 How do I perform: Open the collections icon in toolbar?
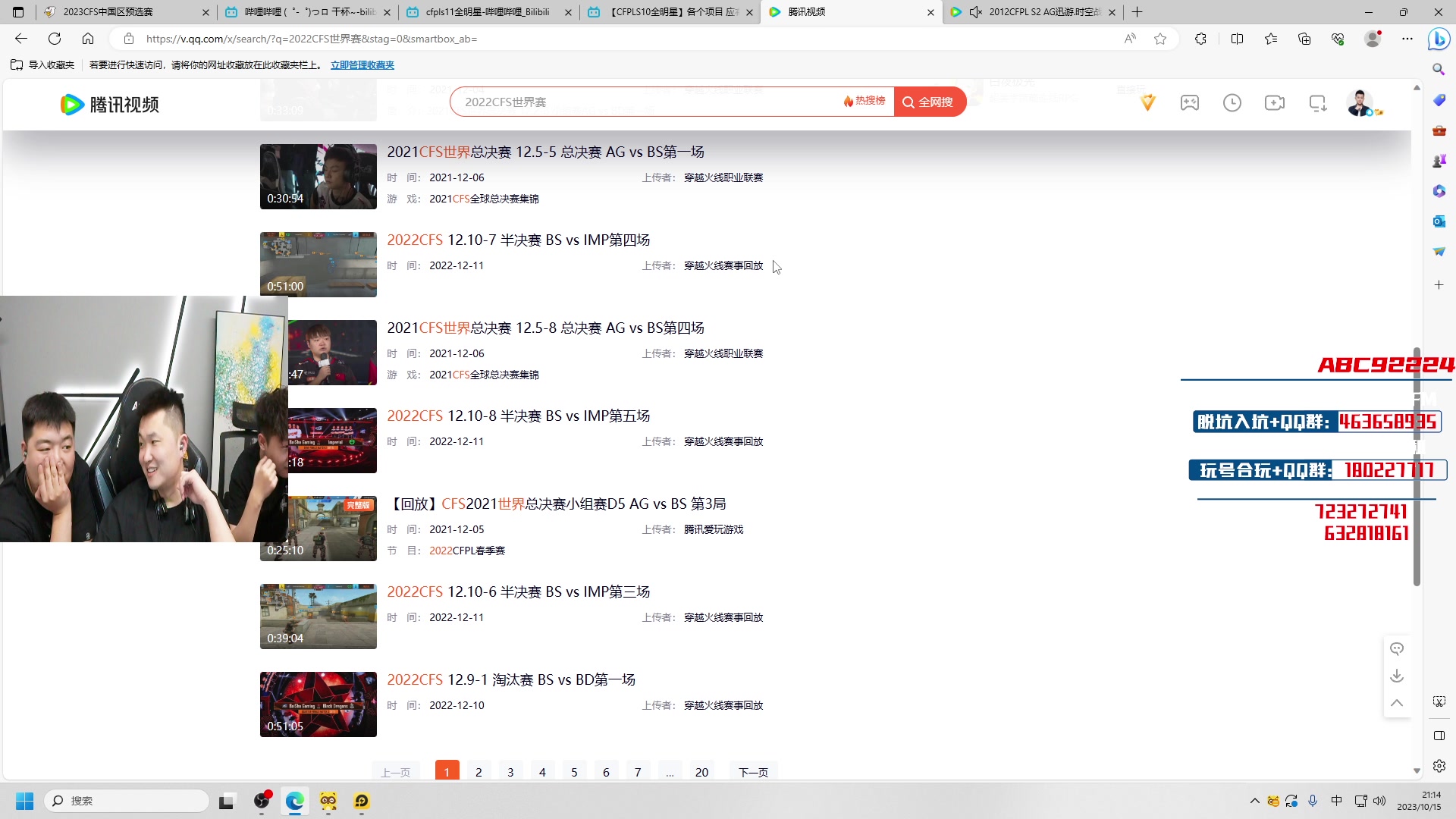coord(1304,39)
